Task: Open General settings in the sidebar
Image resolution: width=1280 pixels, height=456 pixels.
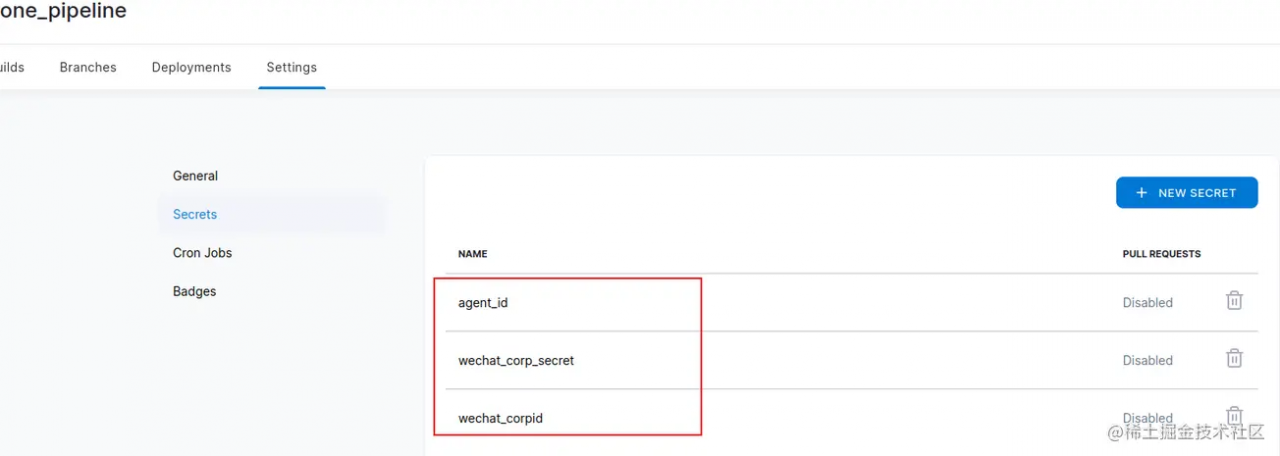Action: (x=195, y=176)
